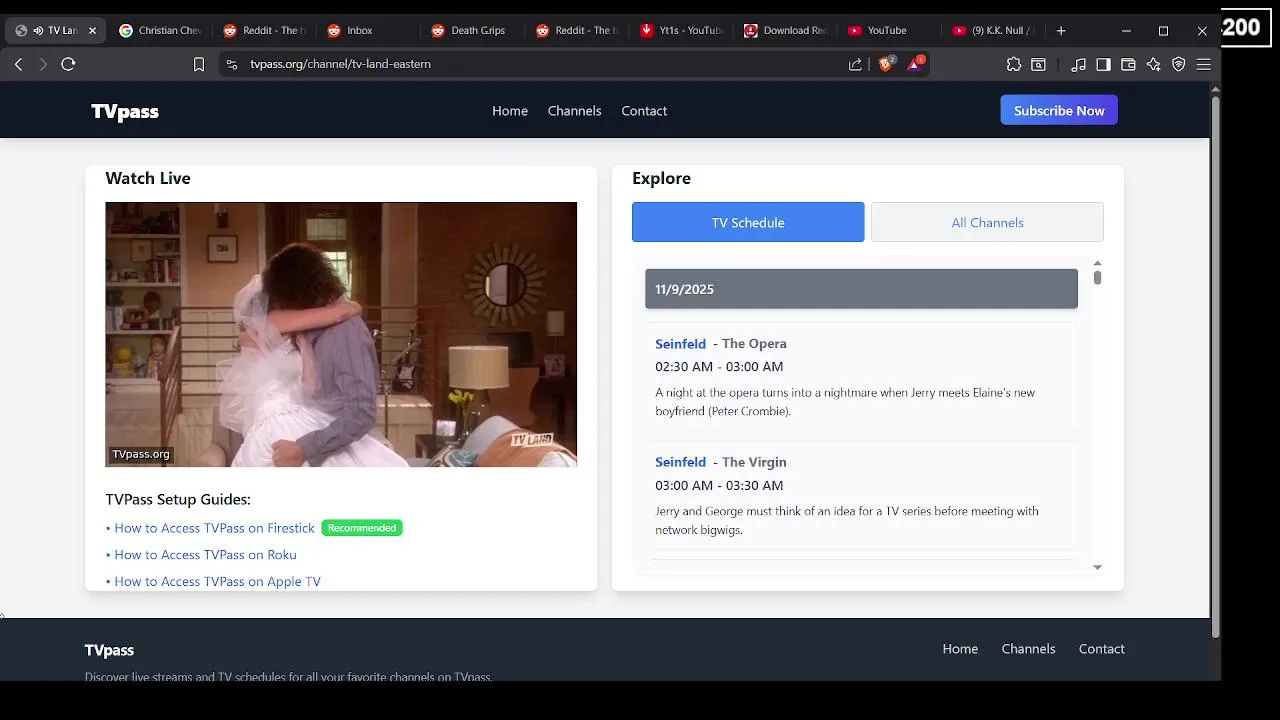Click the TVpass logo in header

125,111
